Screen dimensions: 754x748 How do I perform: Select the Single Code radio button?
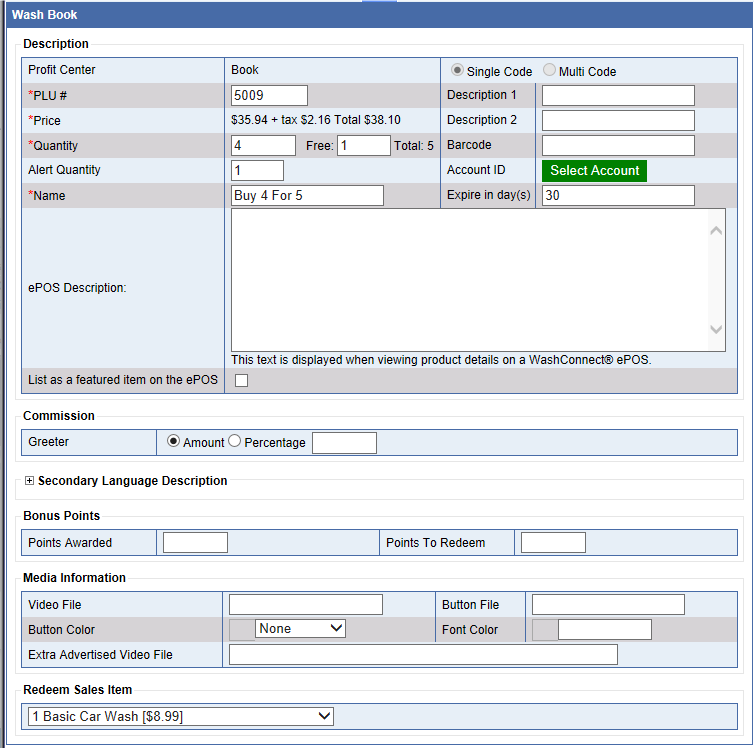457,71
